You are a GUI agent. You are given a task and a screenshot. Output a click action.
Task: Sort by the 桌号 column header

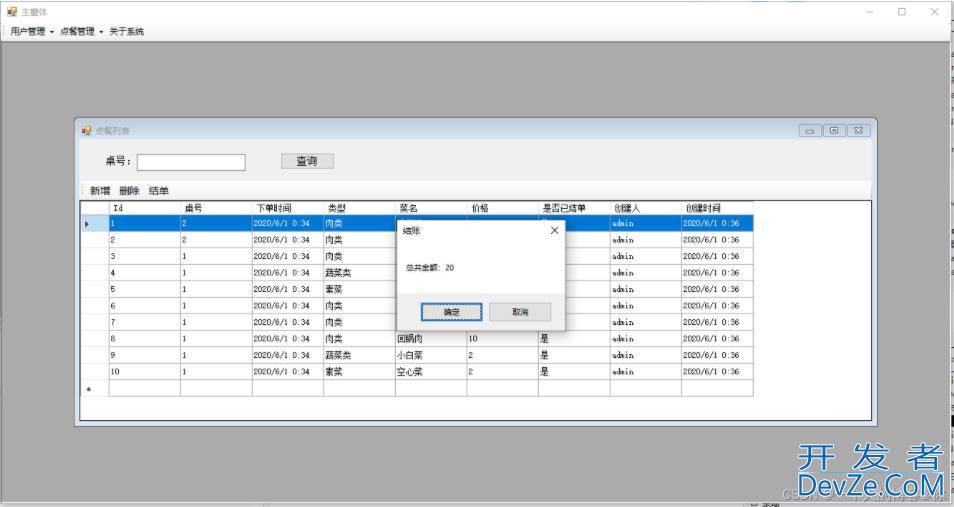point(217,208)
